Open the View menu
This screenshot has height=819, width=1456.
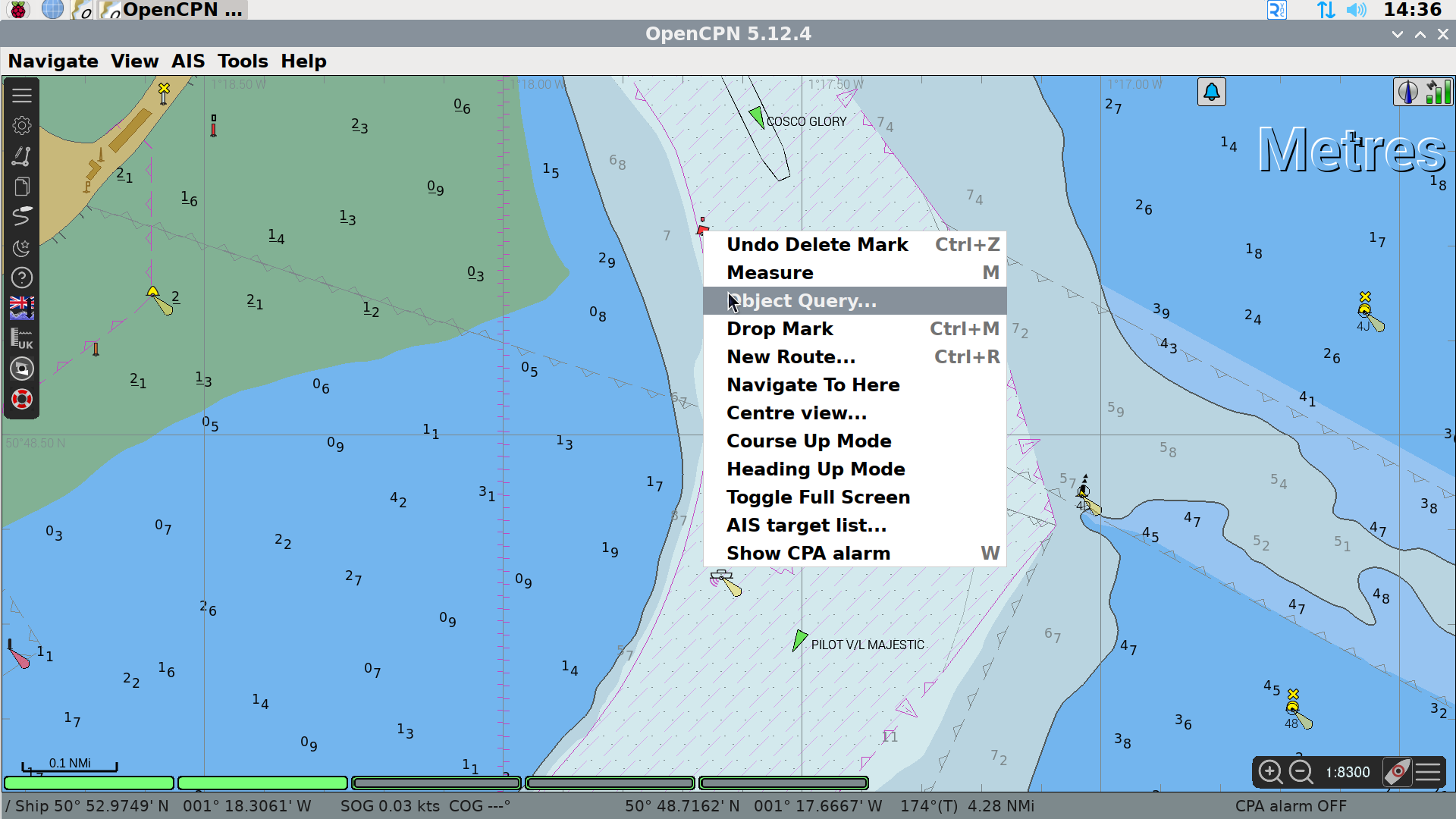point(134,61)
